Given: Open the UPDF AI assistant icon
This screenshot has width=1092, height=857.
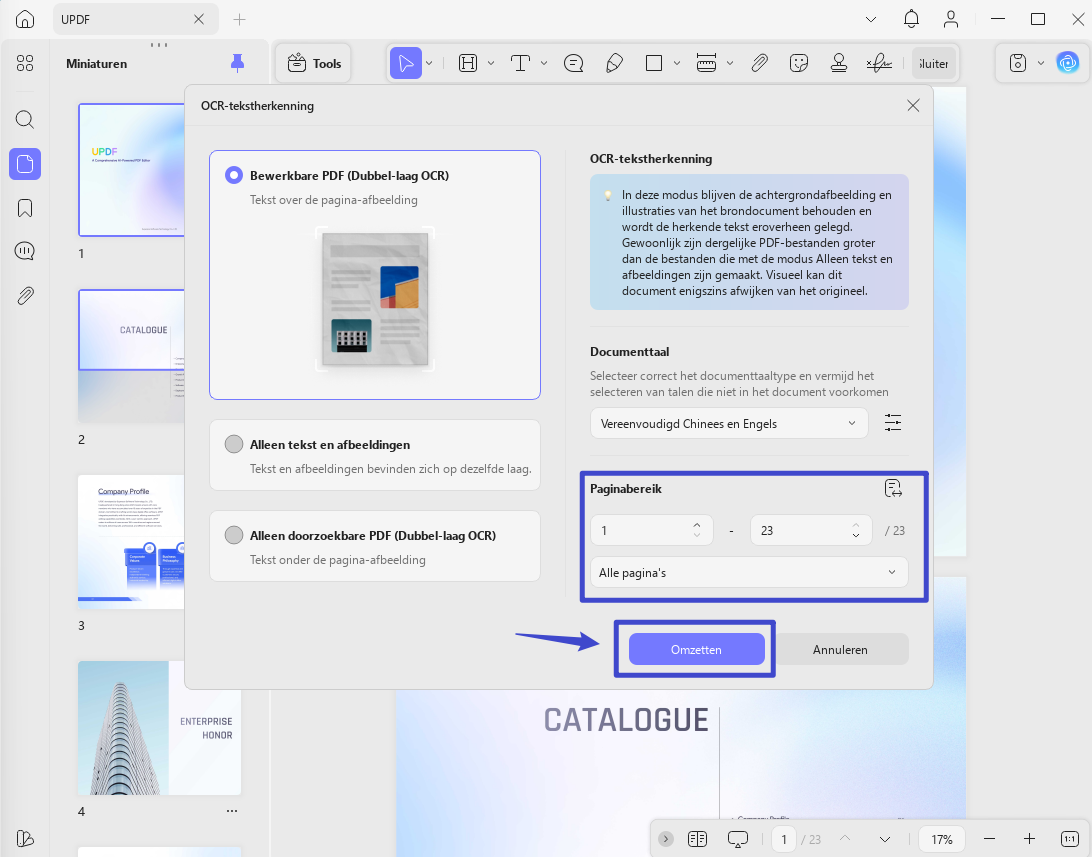Looking at the screenshot, I should coord(1068,63).
